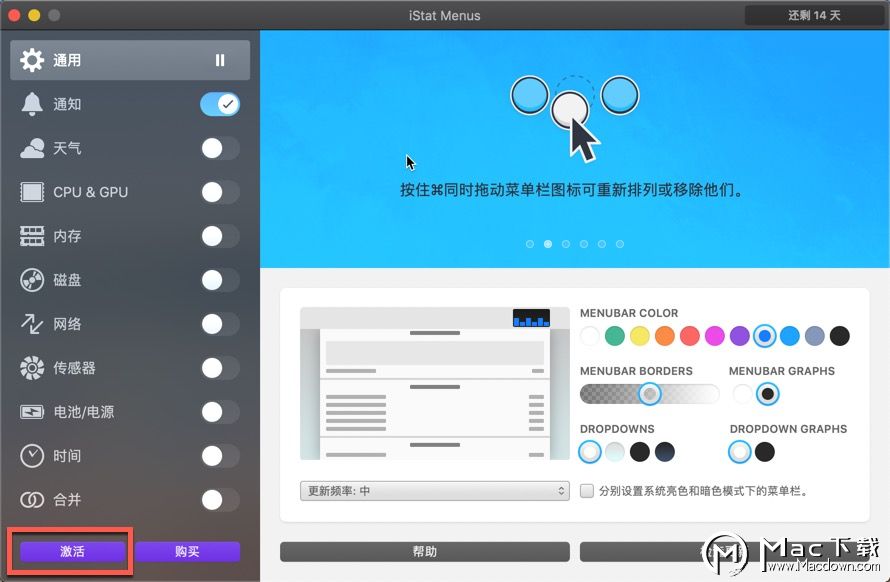This screenshot has height=582, width=890.
Task: Enable the 电池/电源 switch
Action: coord(220,412)
